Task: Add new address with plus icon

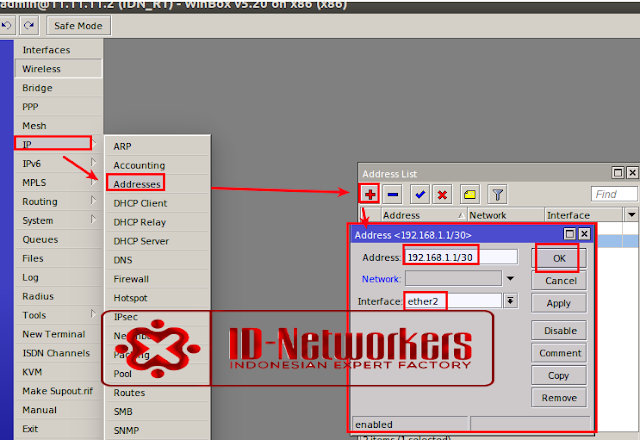Action: pos(370,194)
